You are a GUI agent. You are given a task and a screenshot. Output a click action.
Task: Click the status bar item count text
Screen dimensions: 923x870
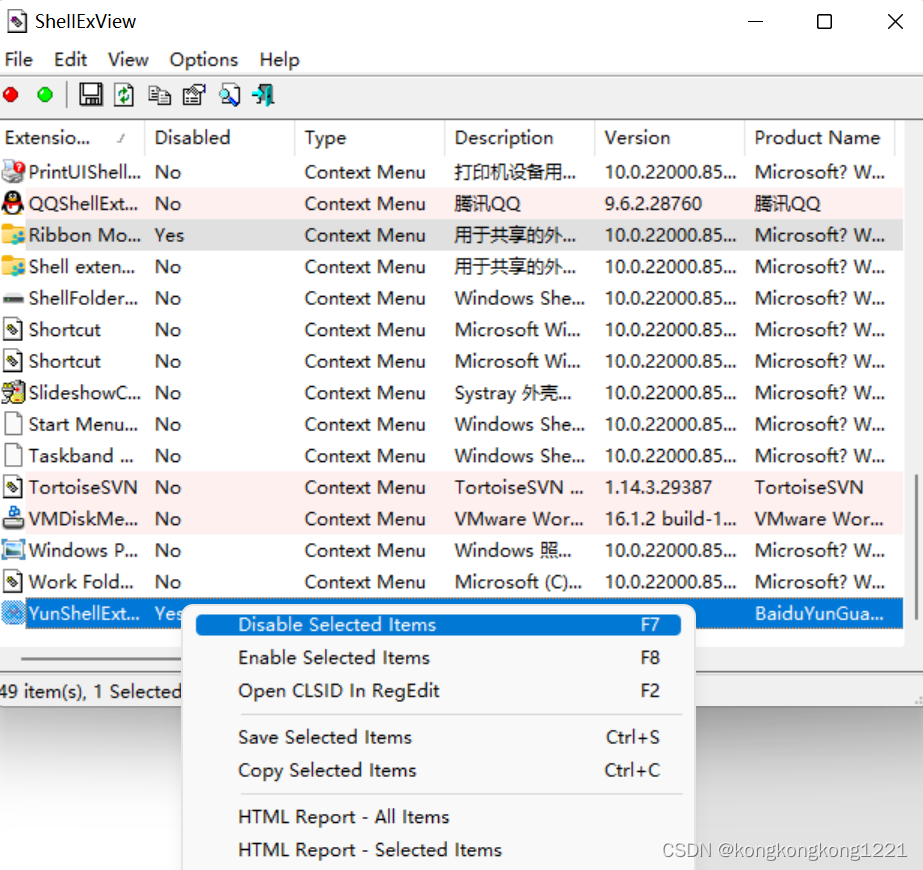91,691
